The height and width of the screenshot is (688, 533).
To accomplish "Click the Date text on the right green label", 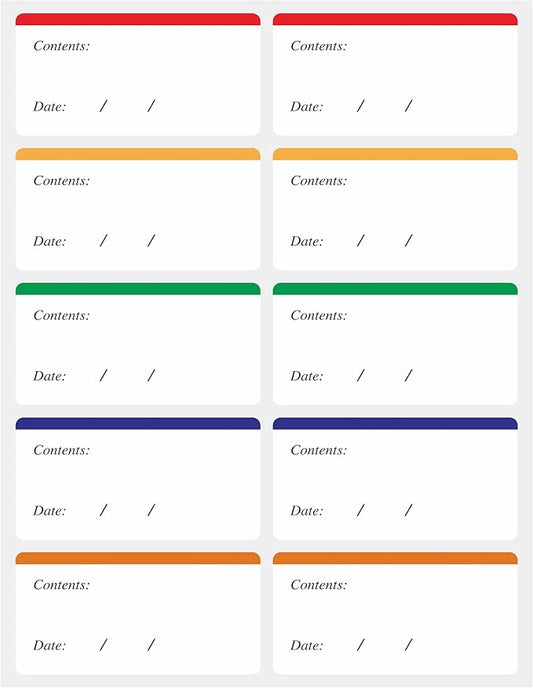I will (307, 376).
